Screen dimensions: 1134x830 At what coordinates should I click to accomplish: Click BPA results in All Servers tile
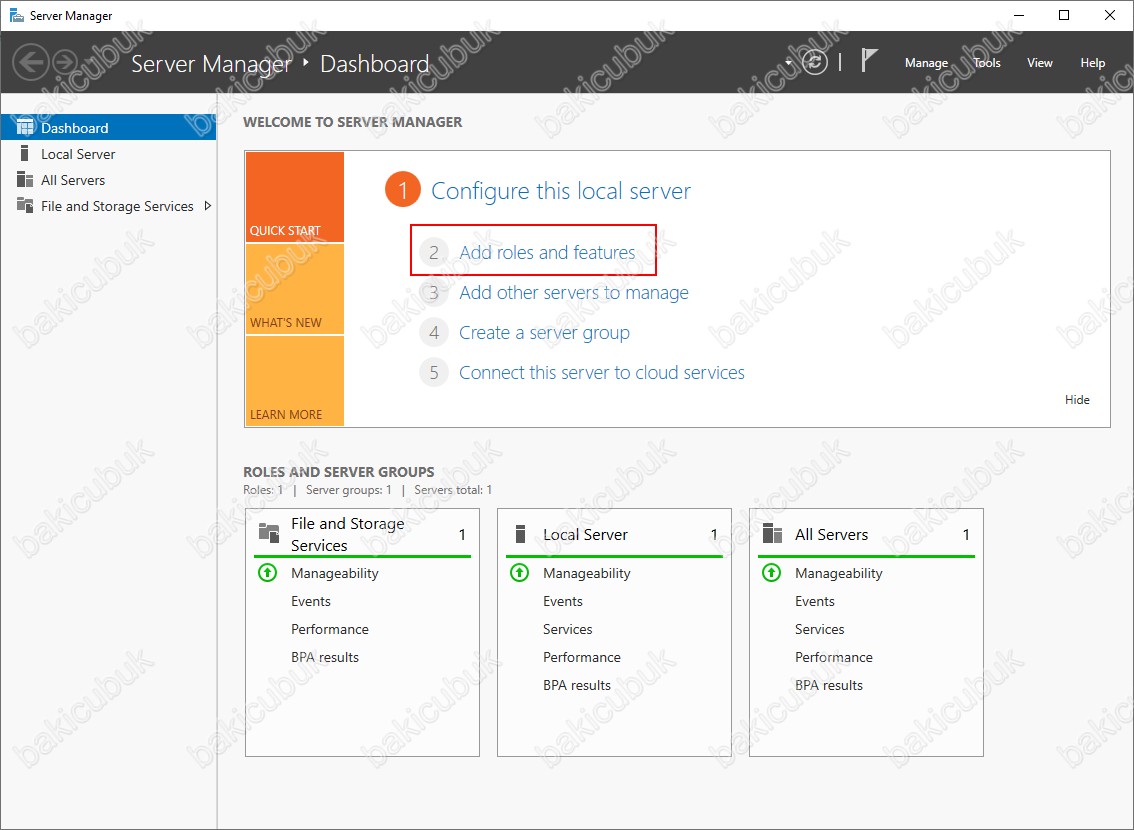[829, 685]
